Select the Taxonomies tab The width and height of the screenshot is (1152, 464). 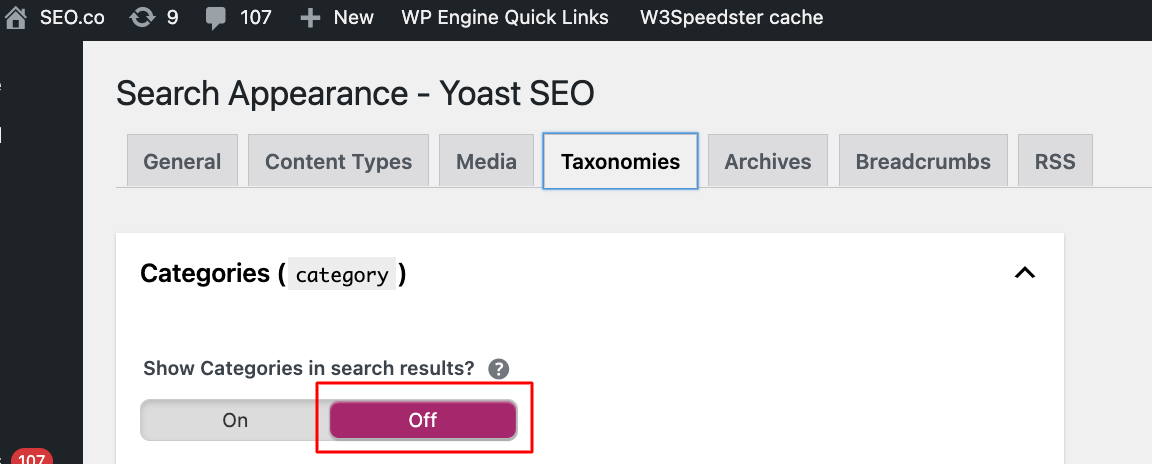620,162
